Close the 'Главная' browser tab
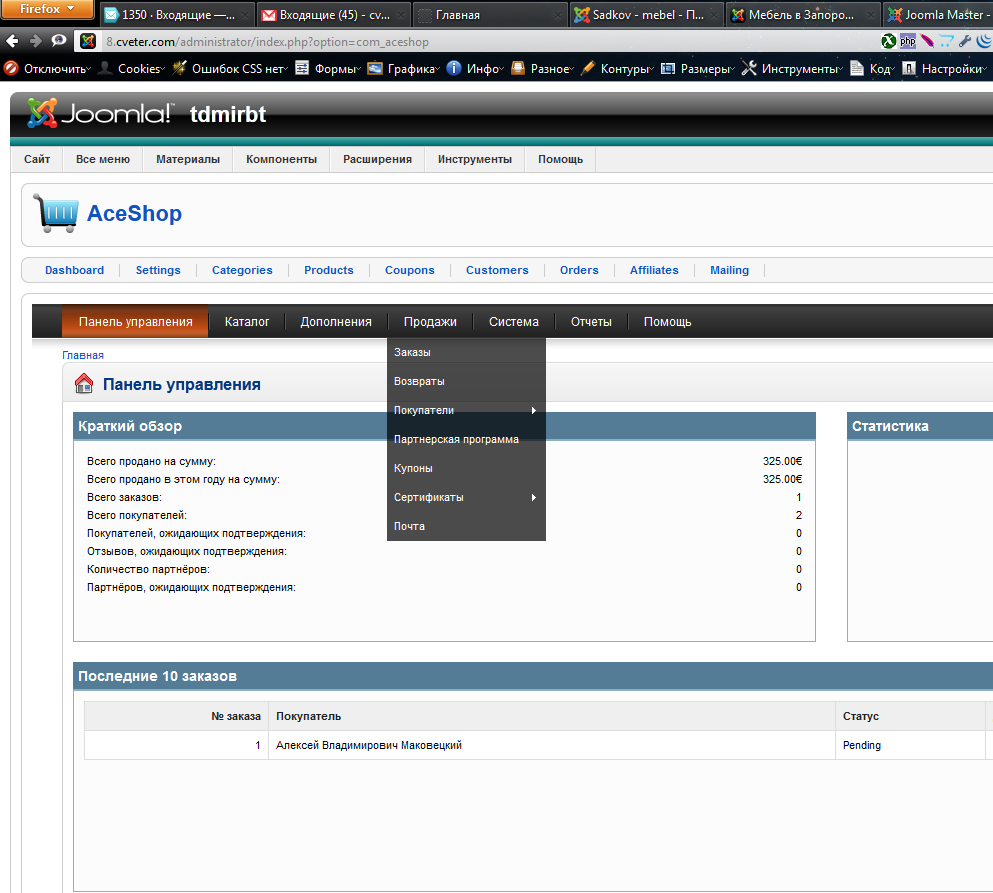 pyautogui.click(x=558, y=15)
